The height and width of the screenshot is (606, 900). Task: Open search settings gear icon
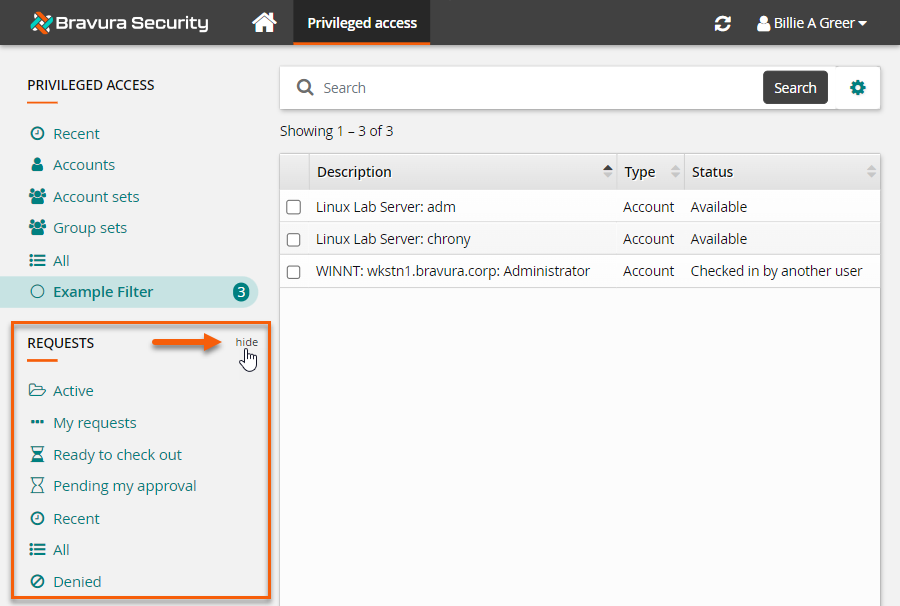857,88
